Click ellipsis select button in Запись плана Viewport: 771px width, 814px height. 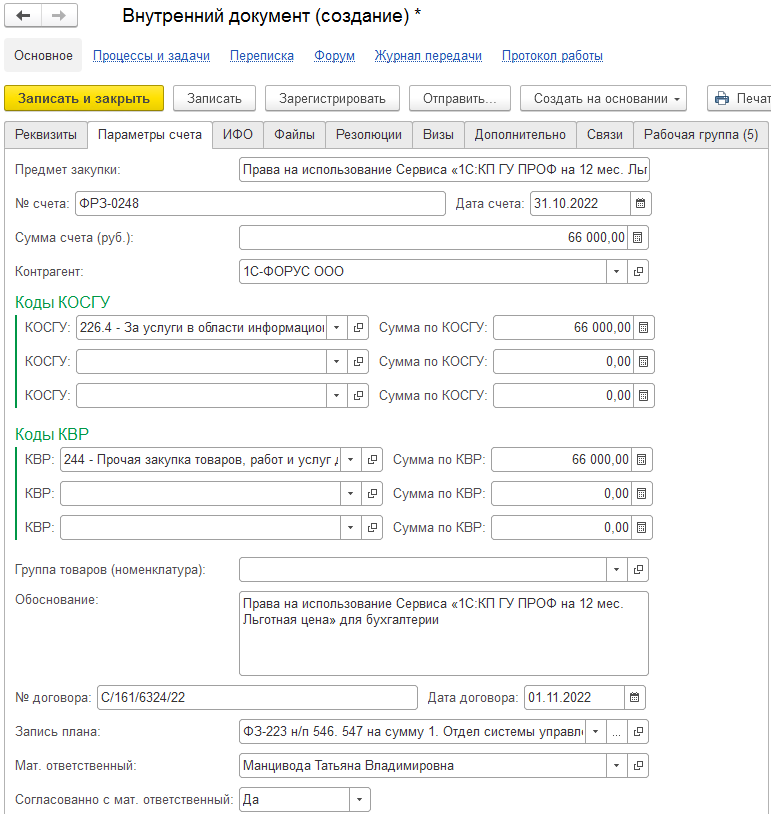616,731
